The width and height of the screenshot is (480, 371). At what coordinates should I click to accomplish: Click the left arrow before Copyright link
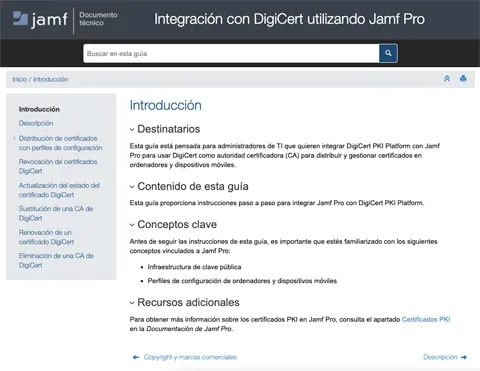[x=136, y=357]
